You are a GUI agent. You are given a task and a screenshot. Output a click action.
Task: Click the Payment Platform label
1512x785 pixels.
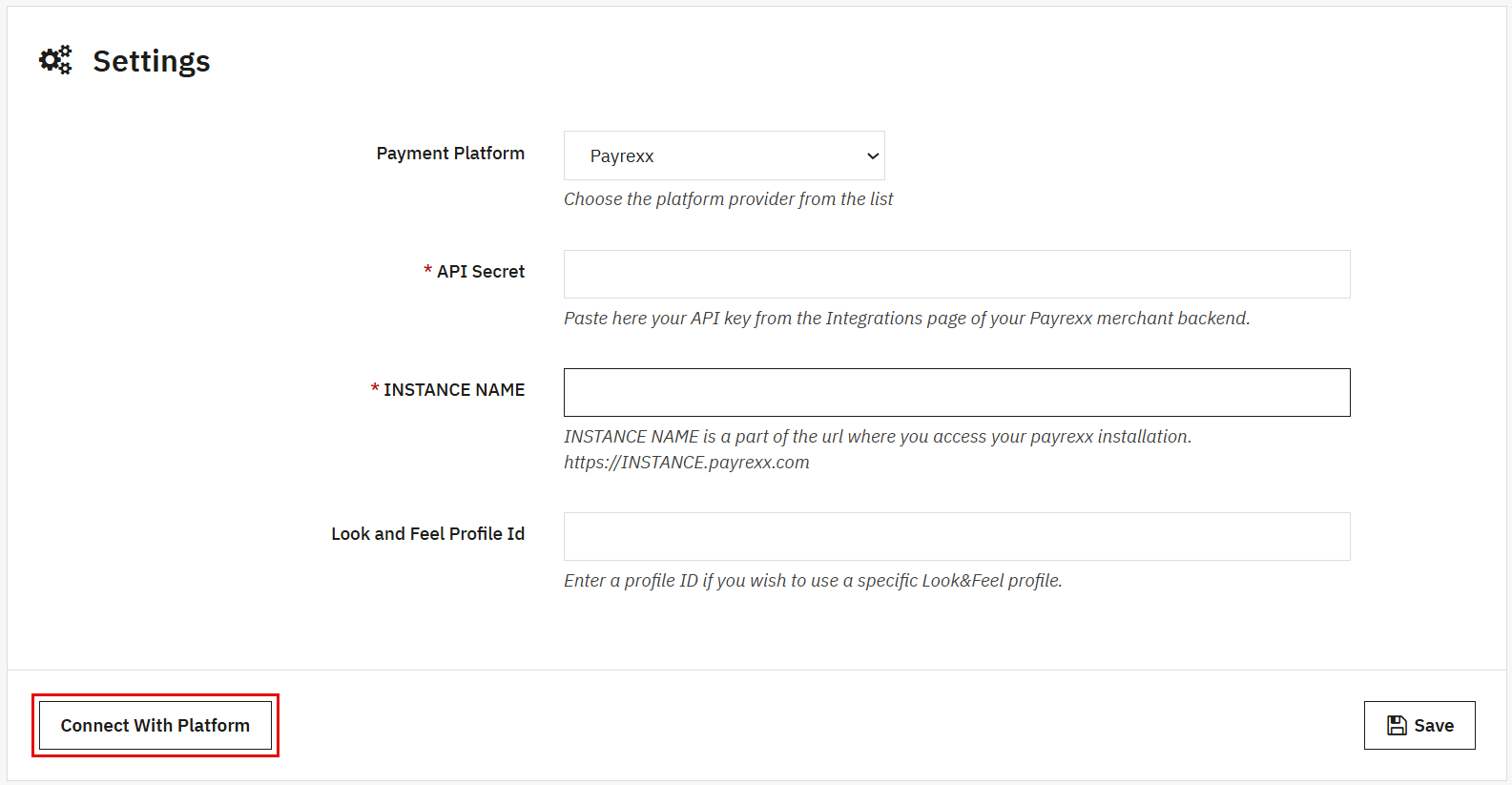point(450,154)
